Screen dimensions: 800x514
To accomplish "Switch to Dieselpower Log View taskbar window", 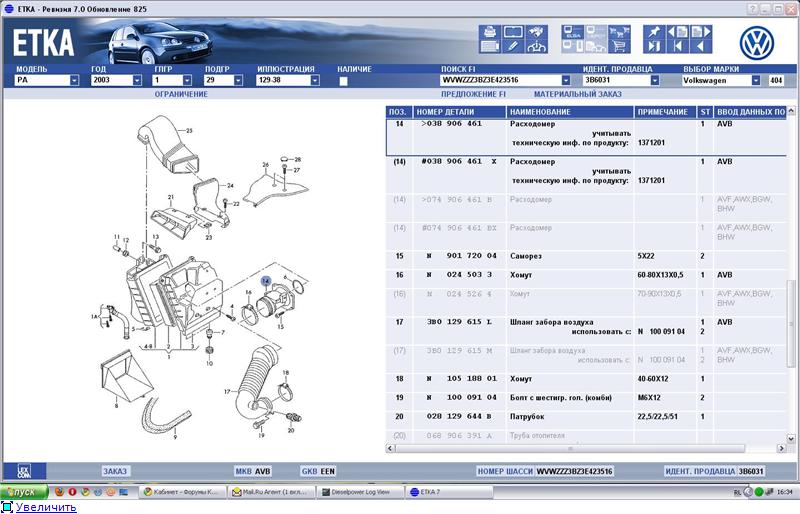I will pyautogui.click(x=360, y=492).
